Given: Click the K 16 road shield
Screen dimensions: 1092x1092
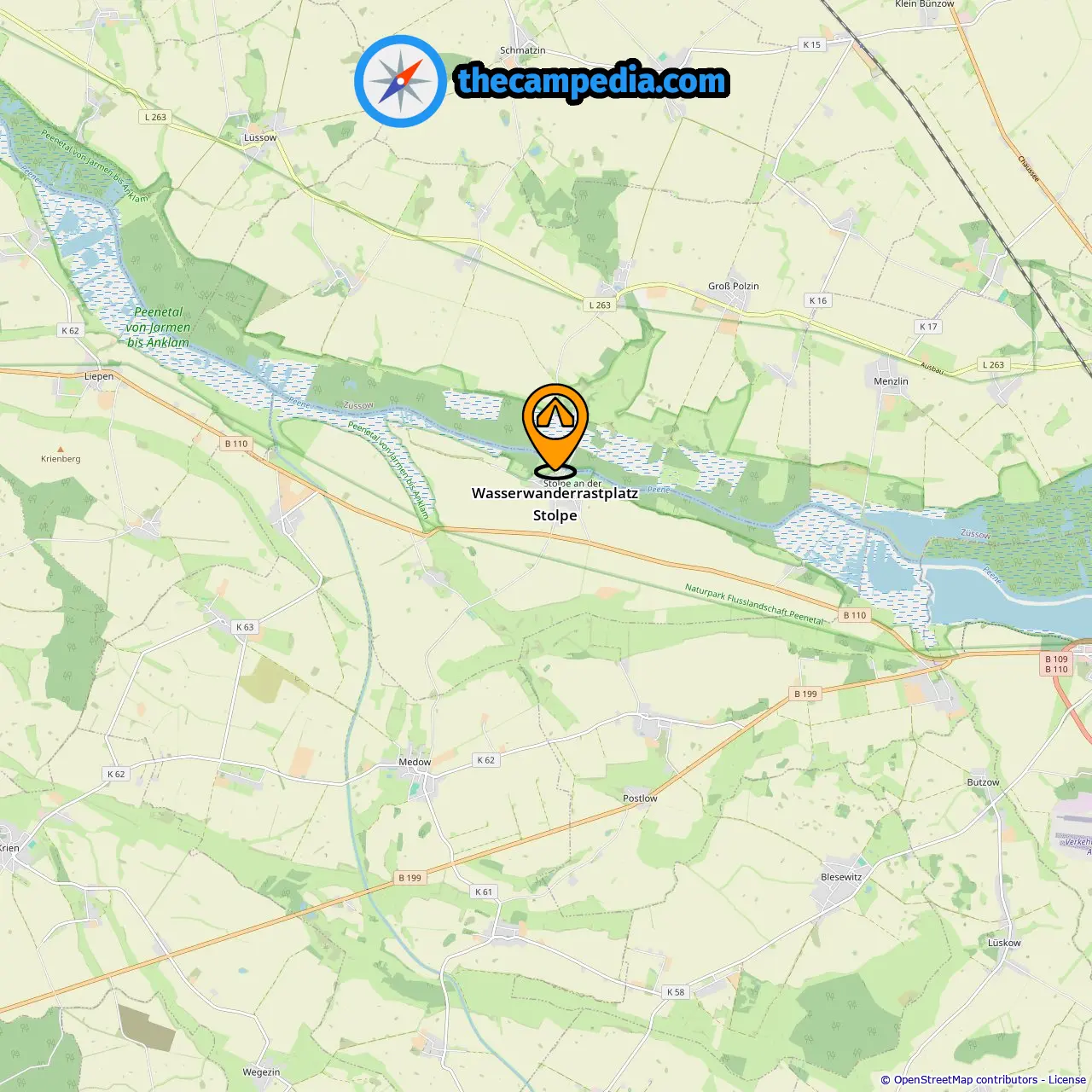Looking at the screenshot, I should [818, 300].
